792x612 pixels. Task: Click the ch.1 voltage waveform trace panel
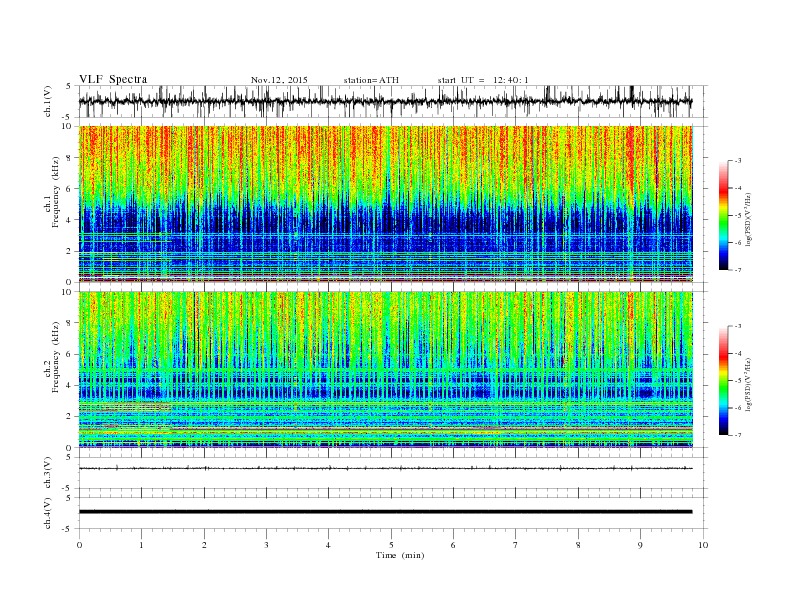point(393,101)
